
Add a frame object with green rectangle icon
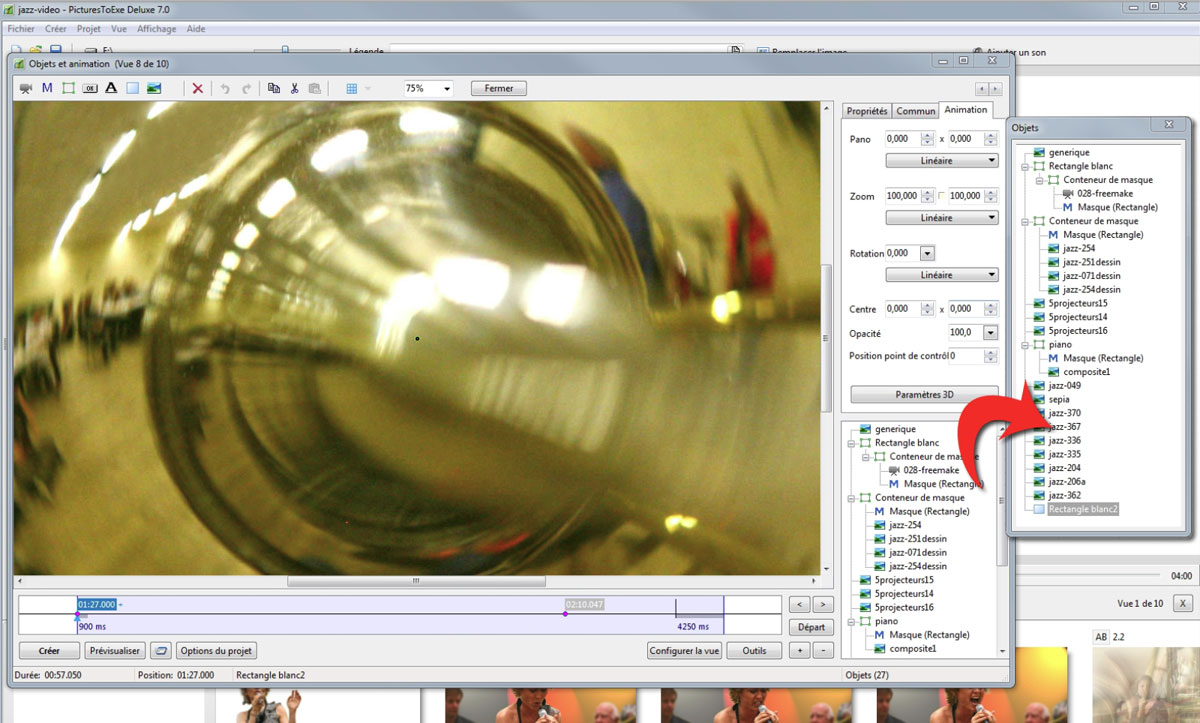[69, 88]
